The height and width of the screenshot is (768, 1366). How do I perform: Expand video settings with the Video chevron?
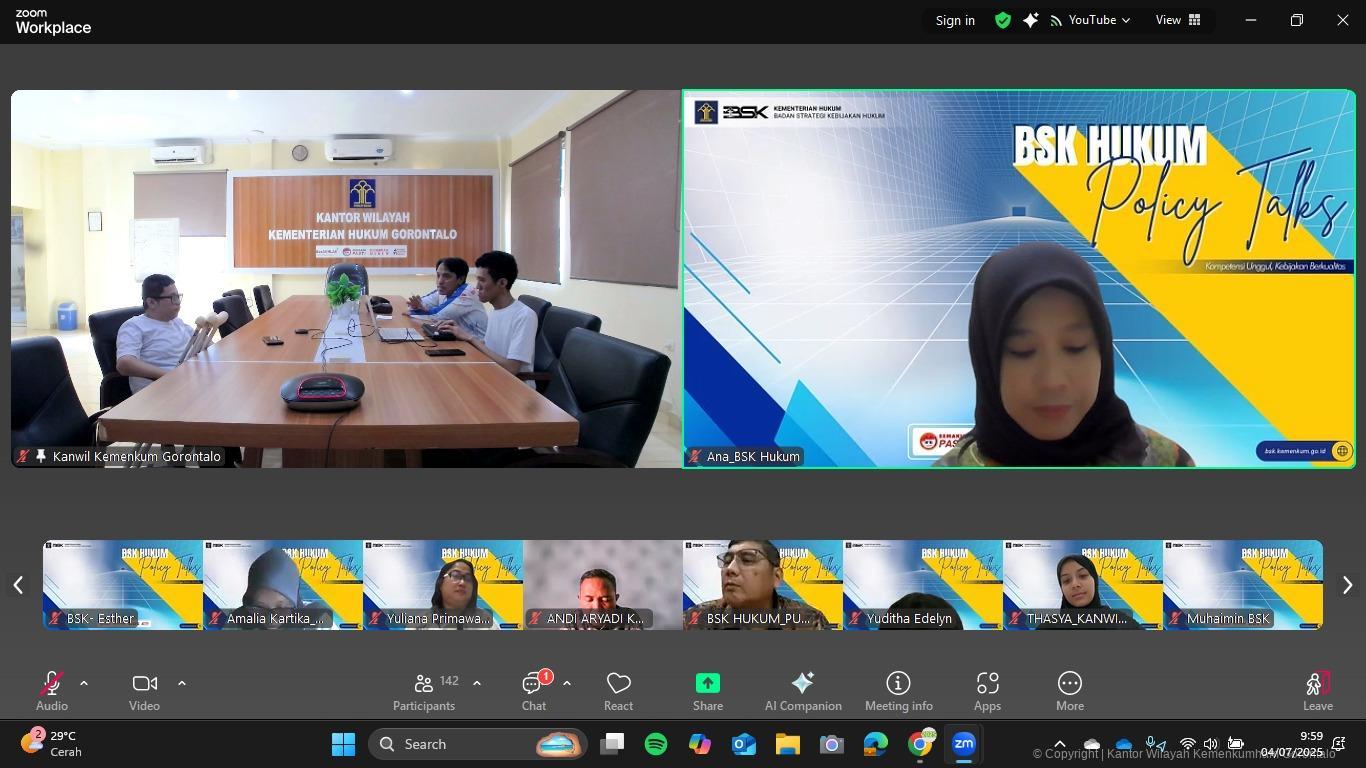[182, 683]
